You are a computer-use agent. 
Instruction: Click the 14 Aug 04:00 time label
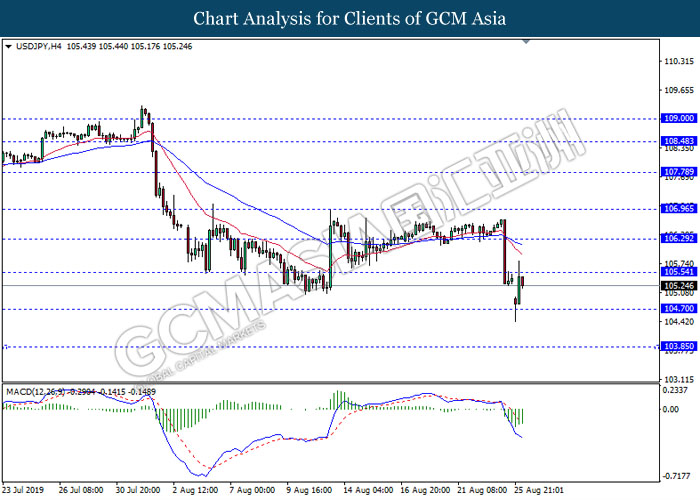pyautogui.click(x=368, y=490)
